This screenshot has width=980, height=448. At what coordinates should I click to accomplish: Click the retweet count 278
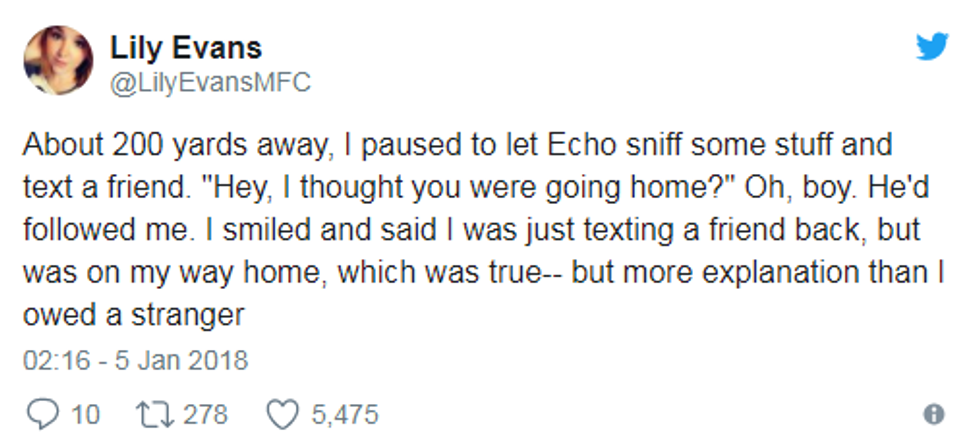[205, 415]
